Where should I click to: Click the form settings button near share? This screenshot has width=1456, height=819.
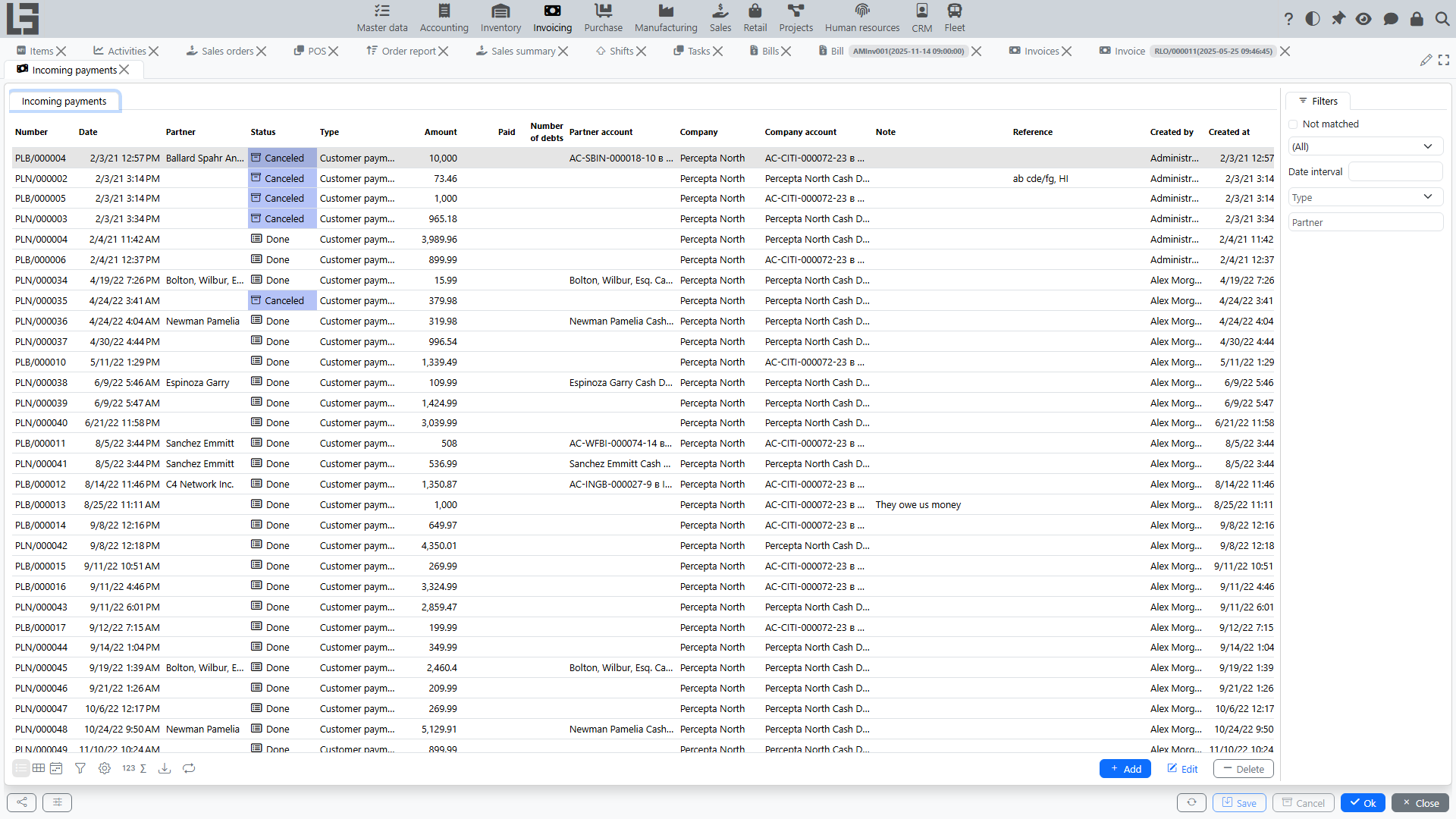click(57, 802)
